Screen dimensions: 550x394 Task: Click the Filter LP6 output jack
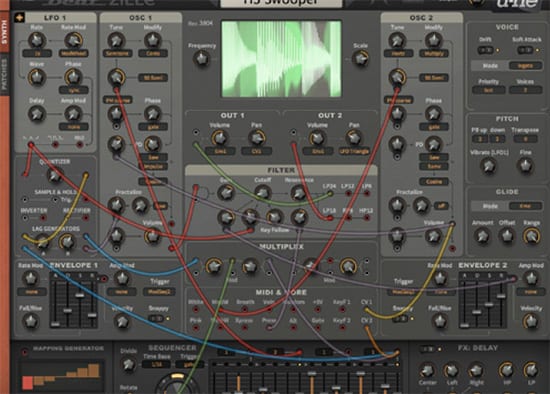click(x=367, y=193)
